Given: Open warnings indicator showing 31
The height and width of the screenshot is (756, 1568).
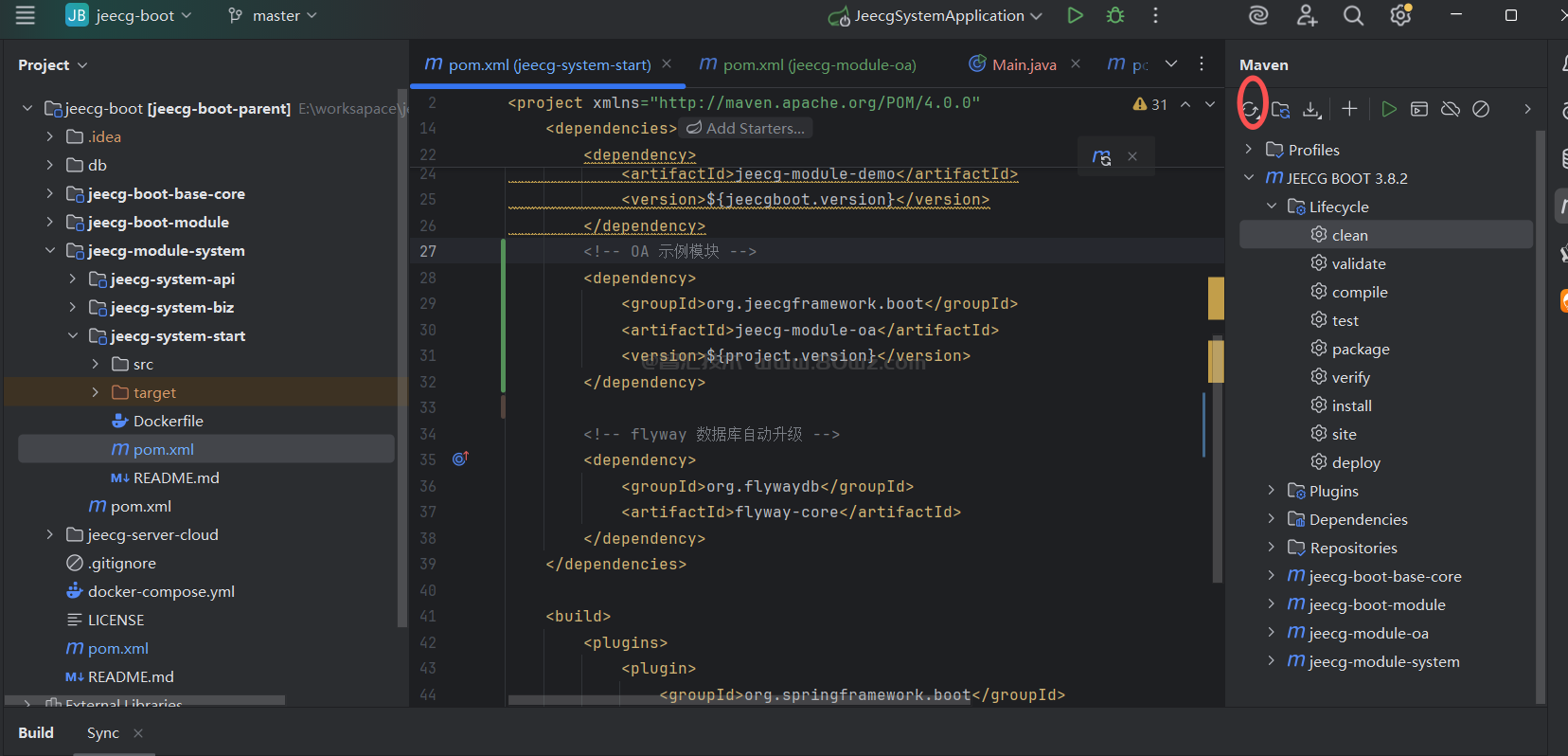Looking at the screenshot, I should (x=1150, y=104).
